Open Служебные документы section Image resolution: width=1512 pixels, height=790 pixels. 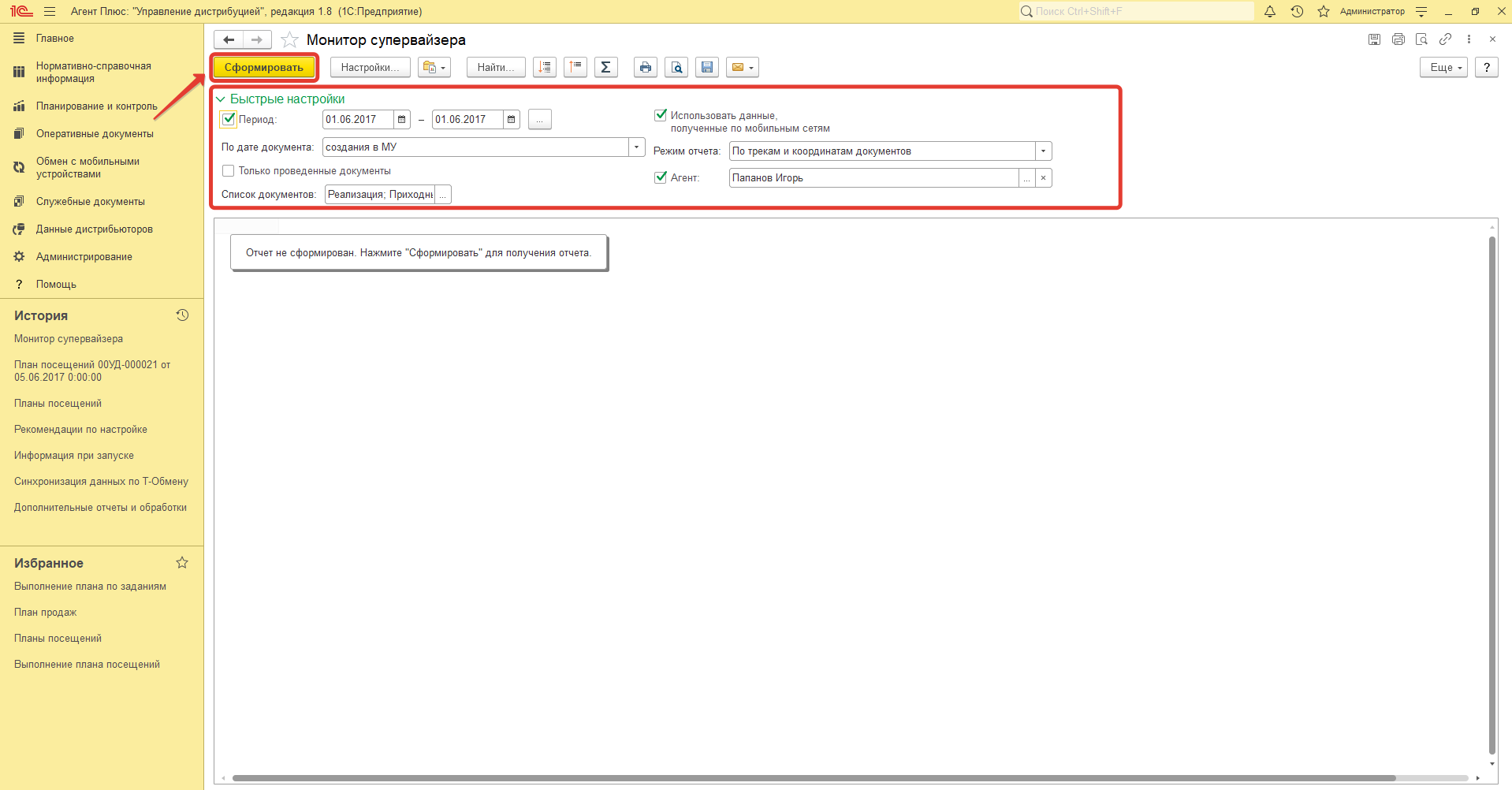click(x=91, y=201)
